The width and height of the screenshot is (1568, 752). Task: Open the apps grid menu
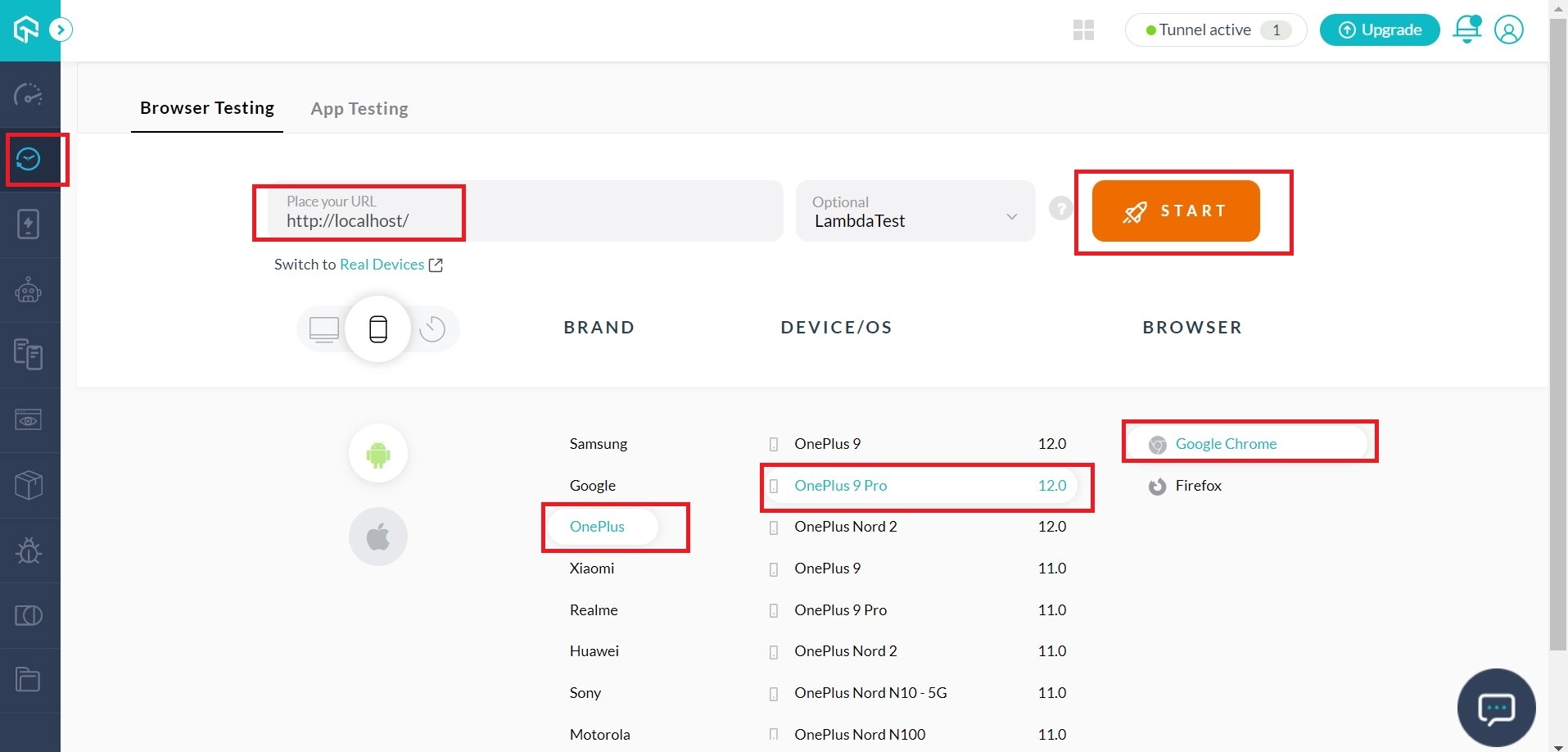[1082, 29]
